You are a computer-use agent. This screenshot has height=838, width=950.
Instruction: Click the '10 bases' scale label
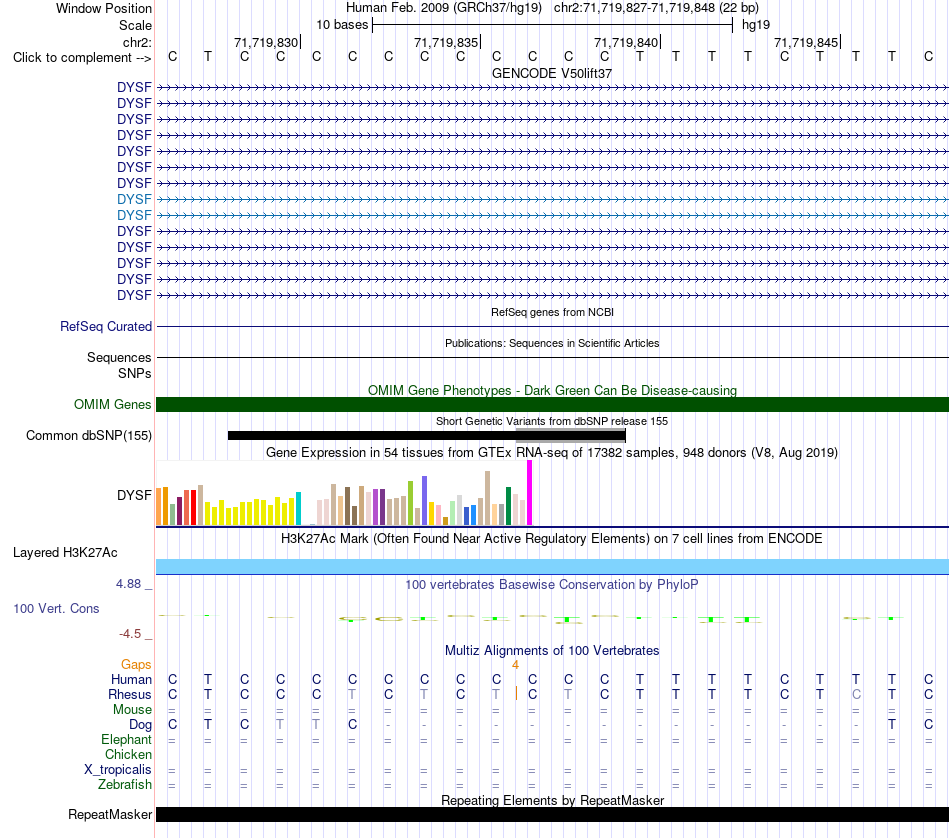[342, 25]
